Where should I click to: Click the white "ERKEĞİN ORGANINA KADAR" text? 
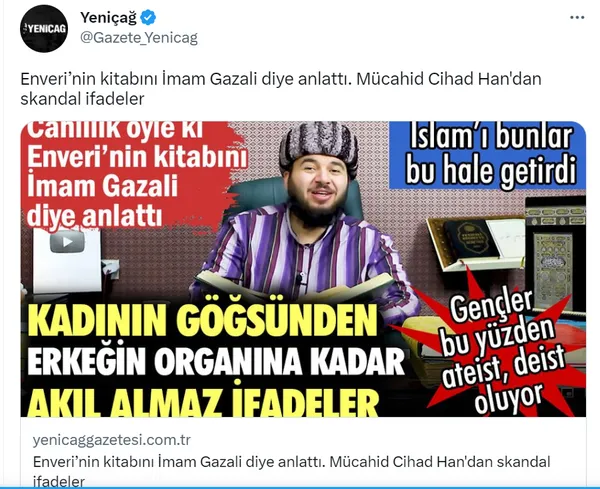pos(216,361)
